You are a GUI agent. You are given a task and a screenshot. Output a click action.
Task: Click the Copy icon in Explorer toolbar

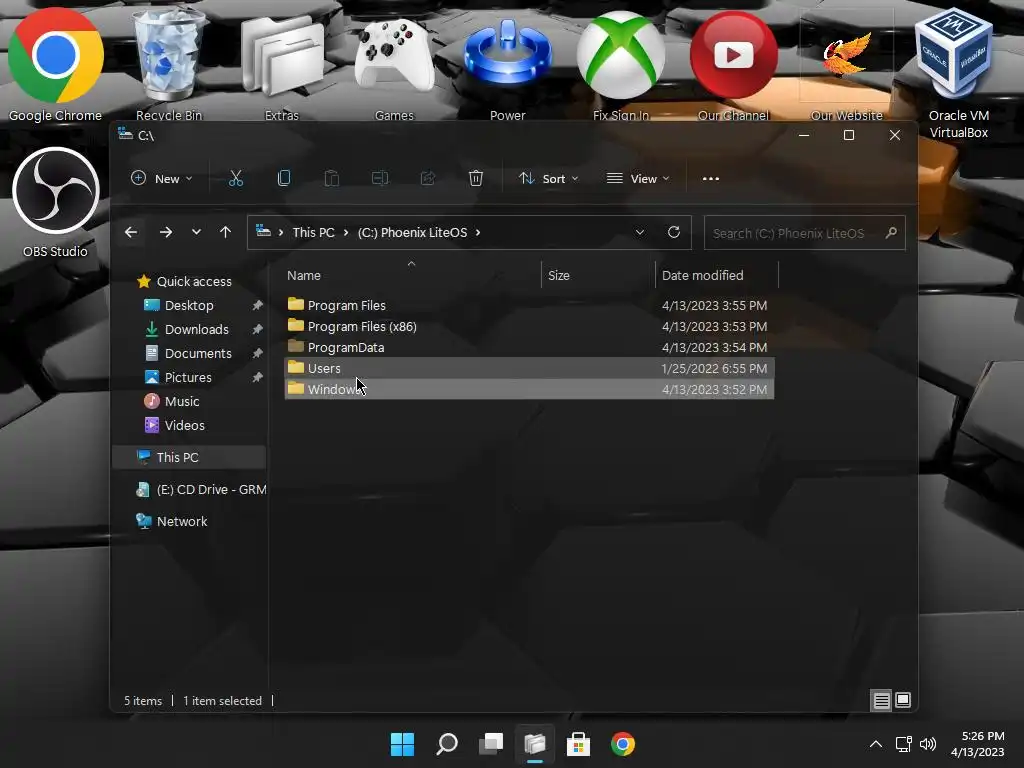(283, 178)
